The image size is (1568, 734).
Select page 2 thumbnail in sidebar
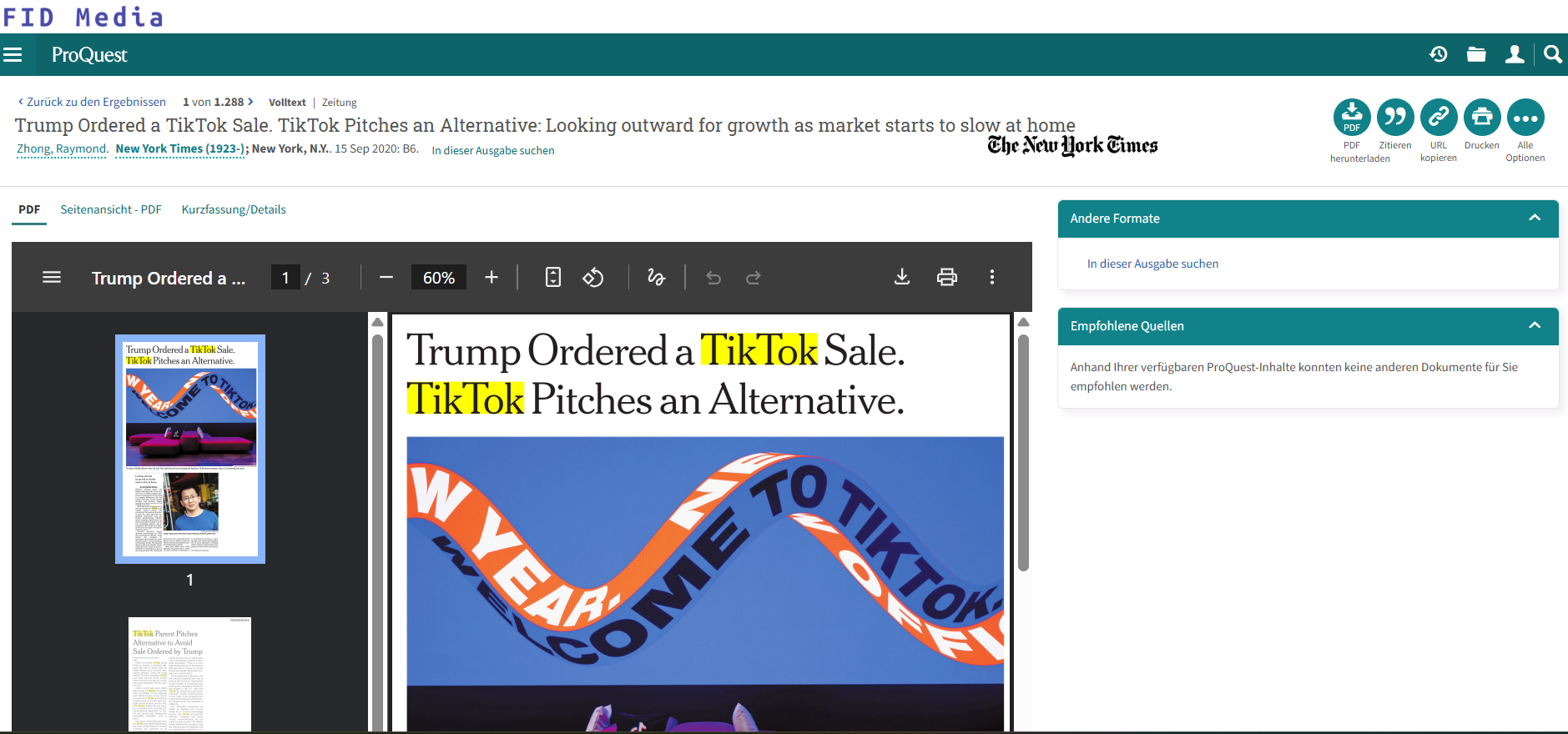189,674
